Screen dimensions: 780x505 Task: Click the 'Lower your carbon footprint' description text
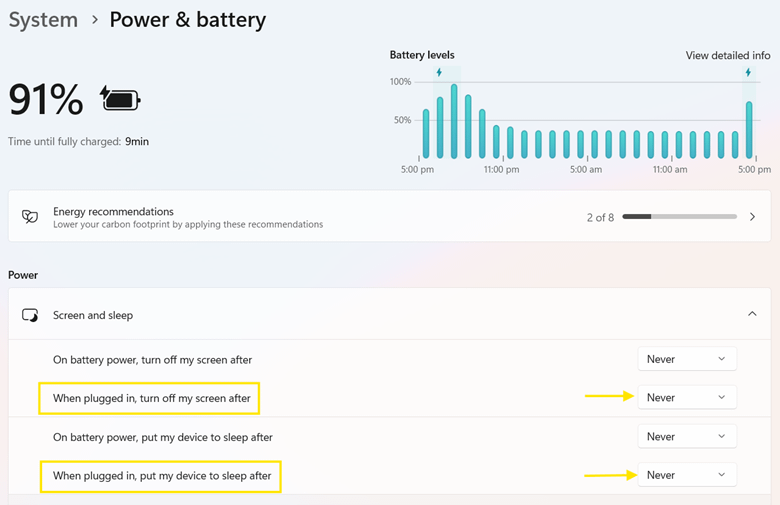(188, 224)
